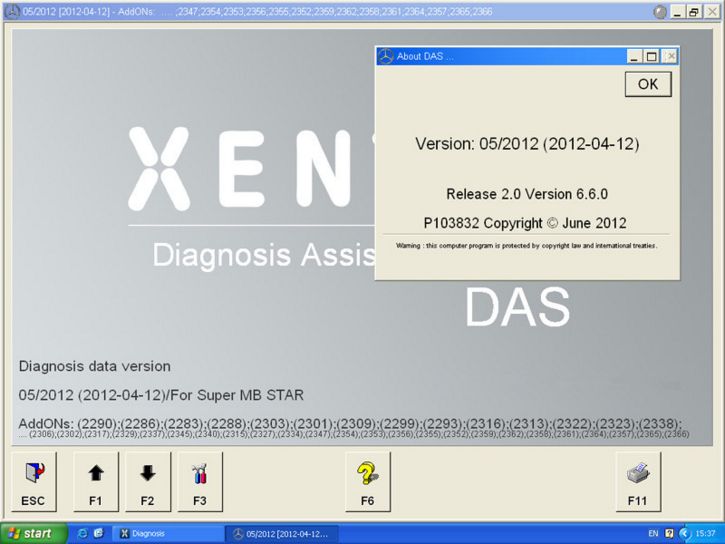
Task: Click the ESC exit door icon button
Action: coord(34,482)
